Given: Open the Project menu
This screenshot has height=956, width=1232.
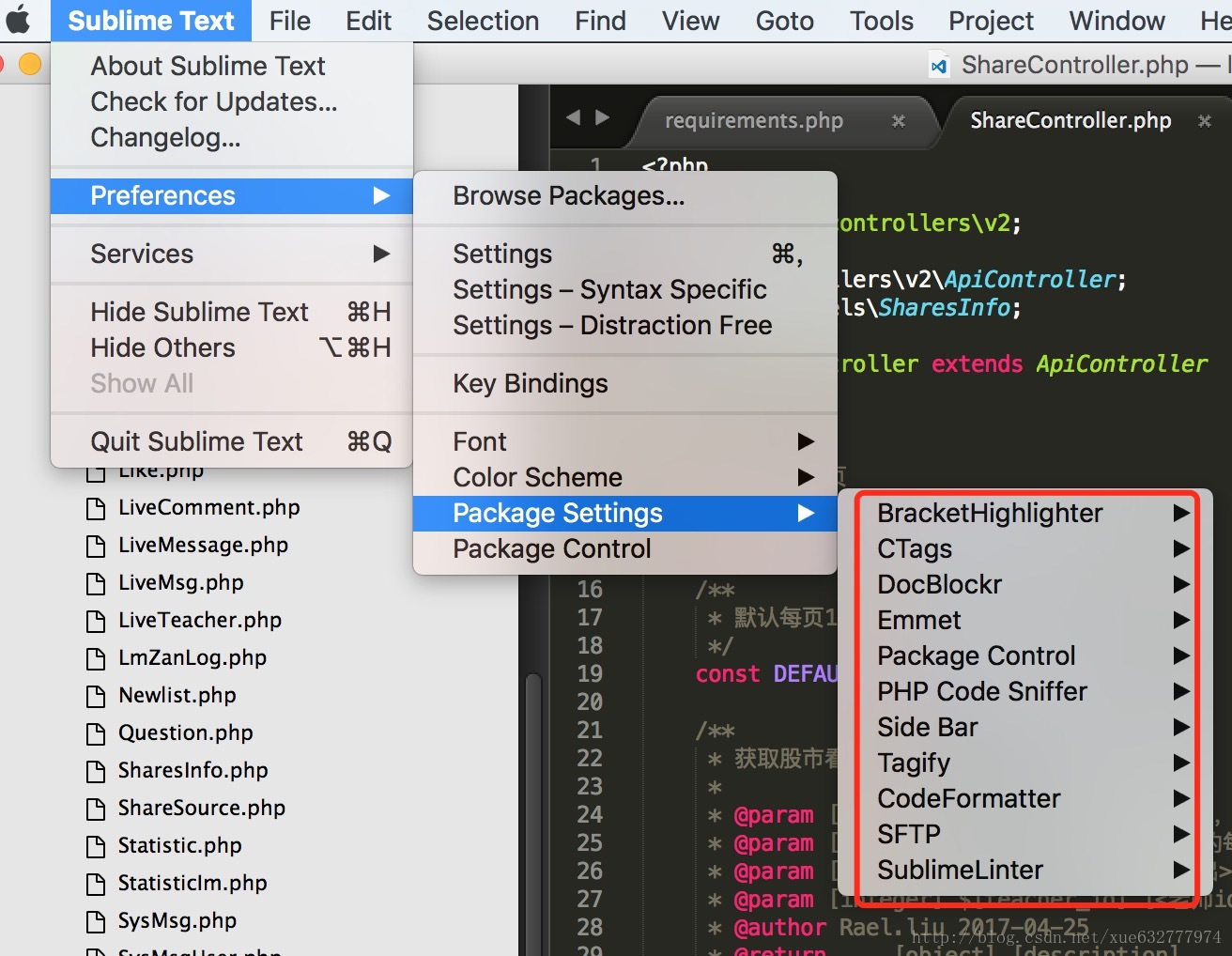Looking at the screenshot, I should pyautogui.click(x=991, y=21).
